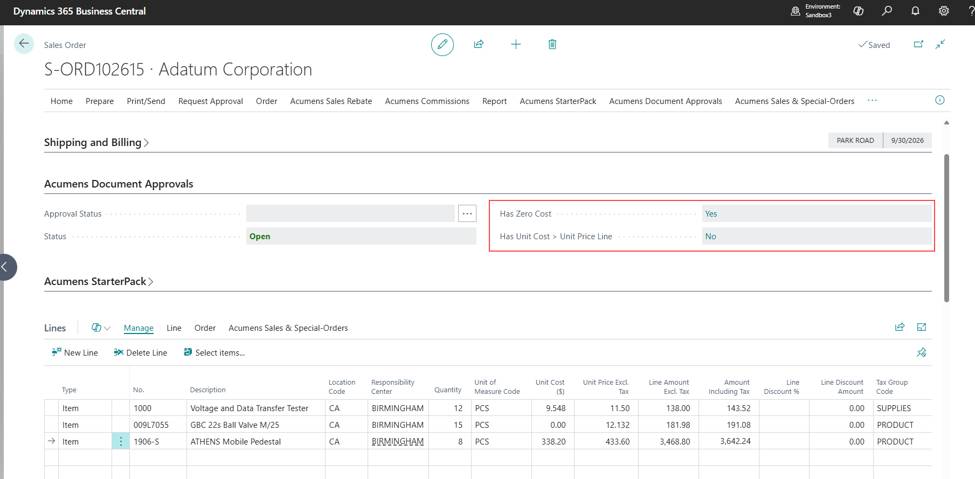
Task: Select Line tab in Lines
Action: [x=174, y=328]
